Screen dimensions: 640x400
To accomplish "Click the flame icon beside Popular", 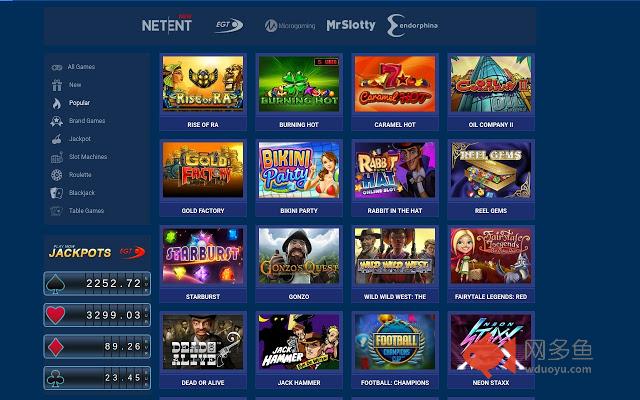I will 57,103.
